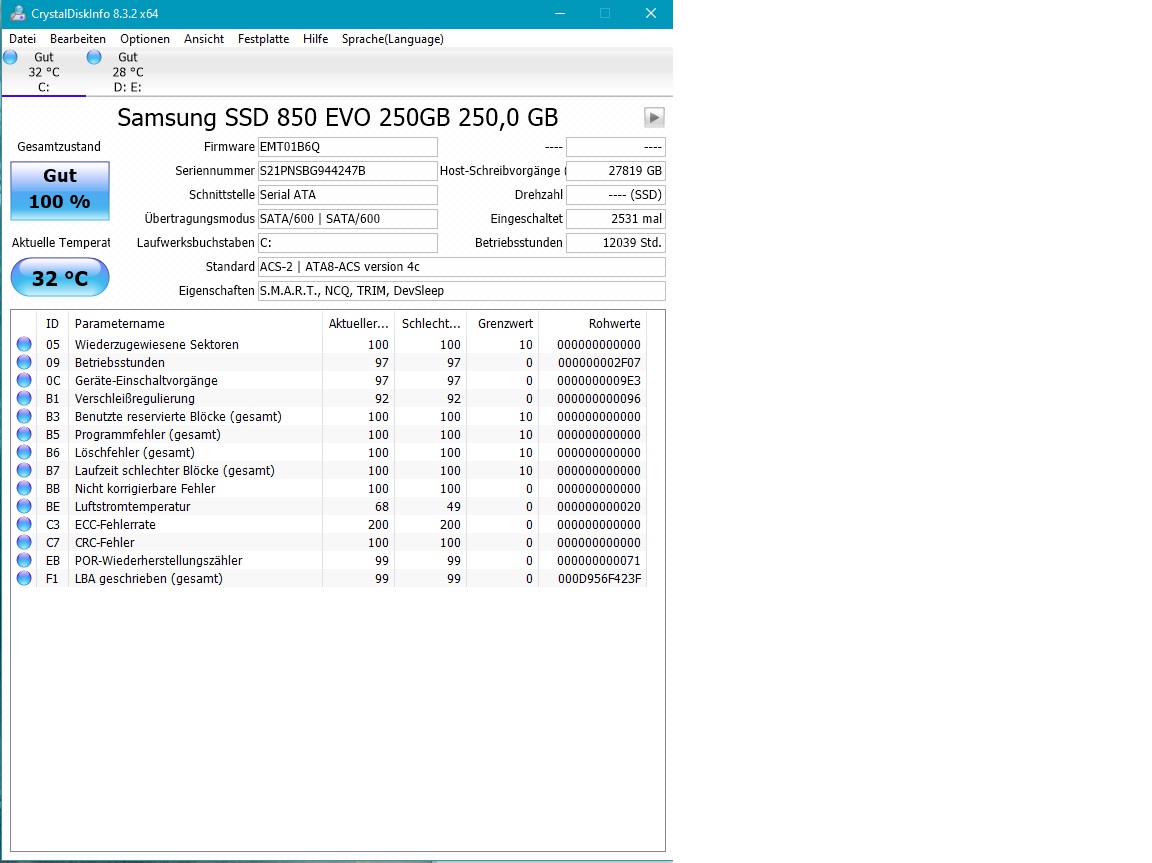The height and width of the screenshot is (863, 1152).
Task: Open the Hilfe menu
Action: point(315,39)
